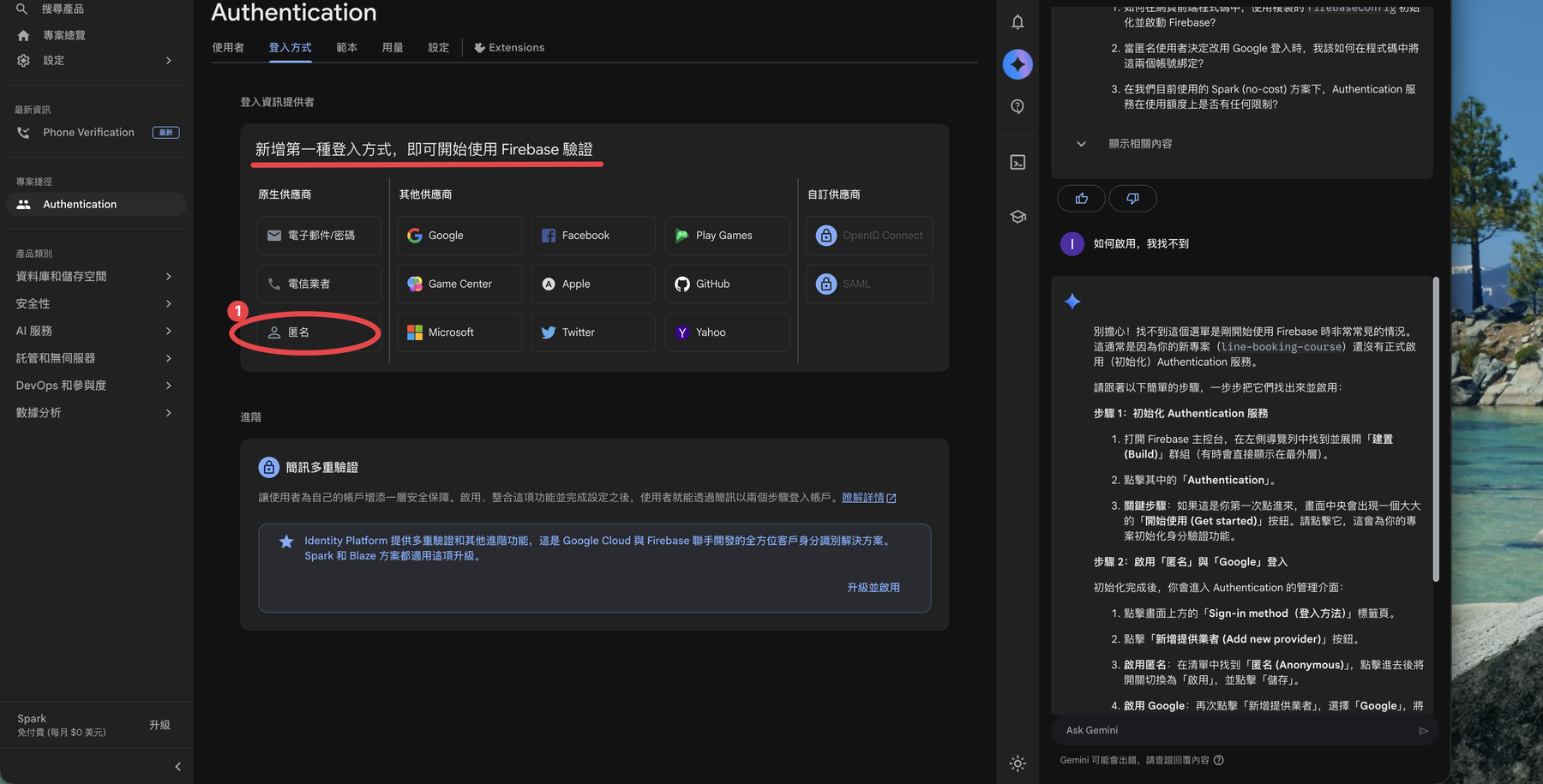
Task: Toggle the Gemini sparkle assistant button
Action: tap(1018, 64)
